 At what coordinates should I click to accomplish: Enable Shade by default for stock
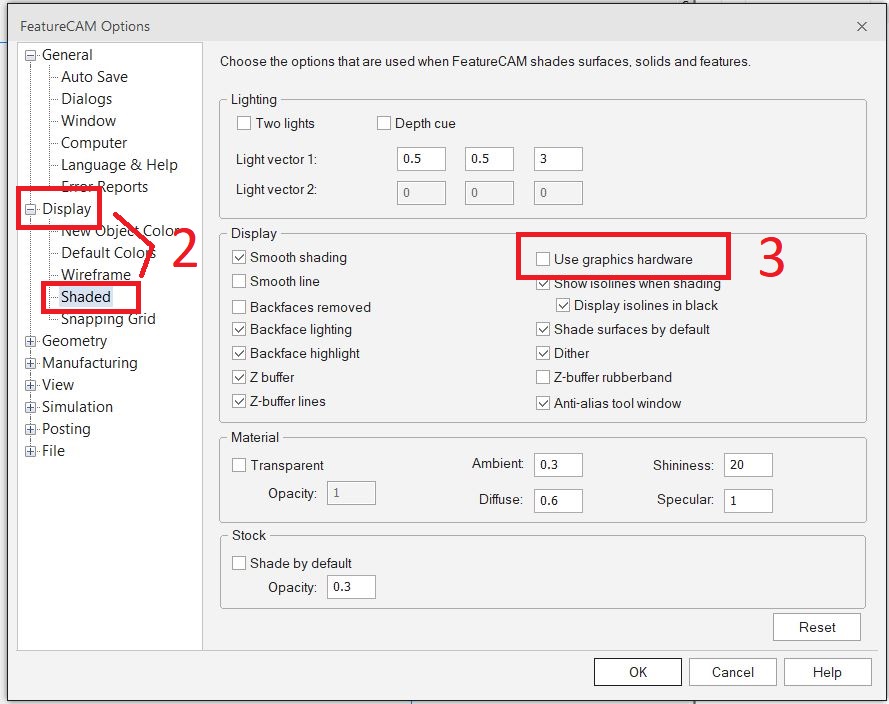(239, 563)
